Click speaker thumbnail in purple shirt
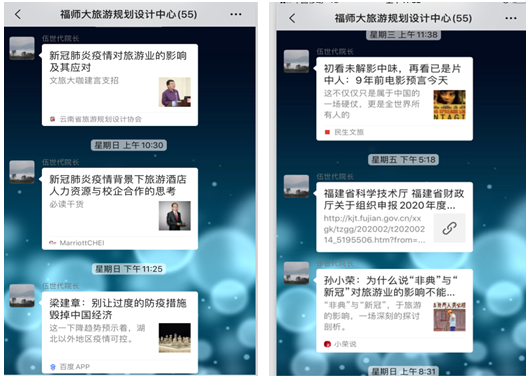Screen dimensions: 526x376 tap(175, 92)
